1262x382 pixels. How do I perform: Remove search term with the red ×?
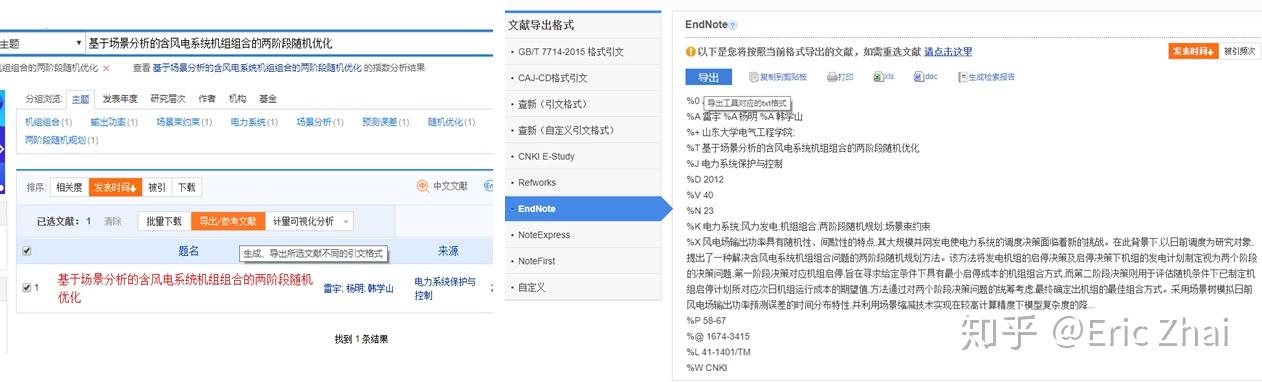pyautogui.click(x=106, y=68)
